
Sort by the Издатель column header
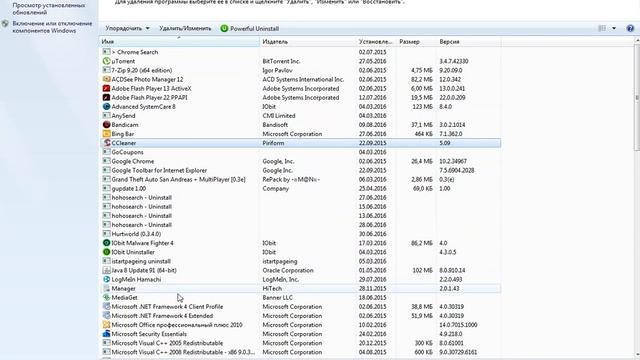pos(308,42)
